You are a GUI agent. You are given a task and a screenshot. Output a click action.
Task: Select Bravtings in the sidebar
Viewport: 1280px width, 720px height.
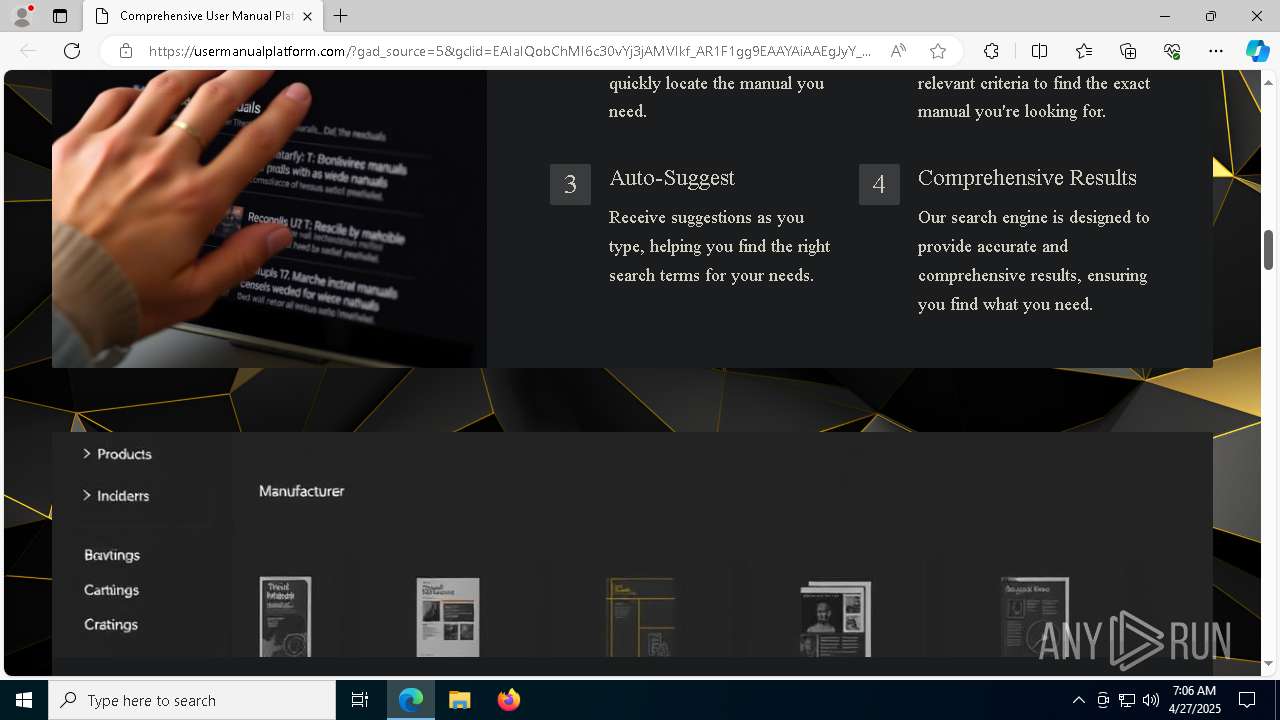tap(112, 555)
